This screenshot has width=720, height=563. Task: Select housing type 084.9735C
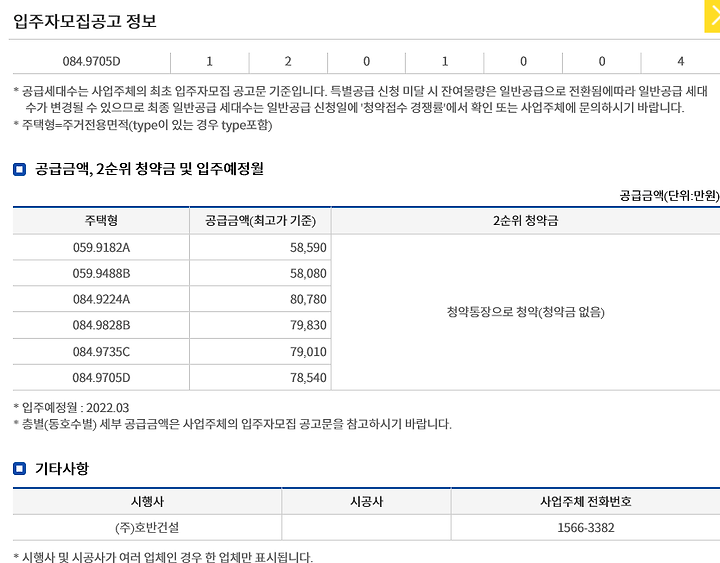[101, 352]
